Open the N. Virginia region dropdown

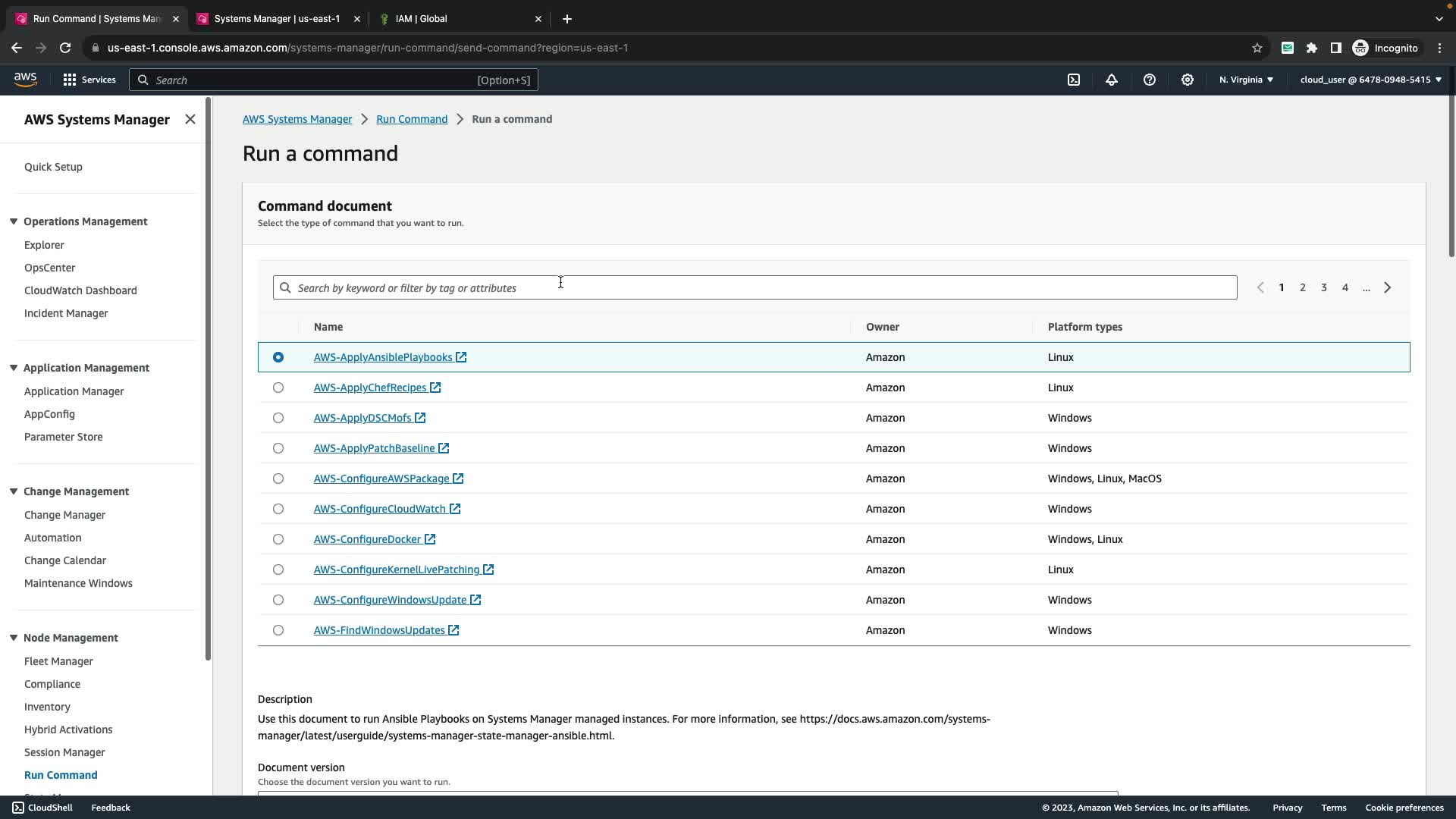[1246, 80]
